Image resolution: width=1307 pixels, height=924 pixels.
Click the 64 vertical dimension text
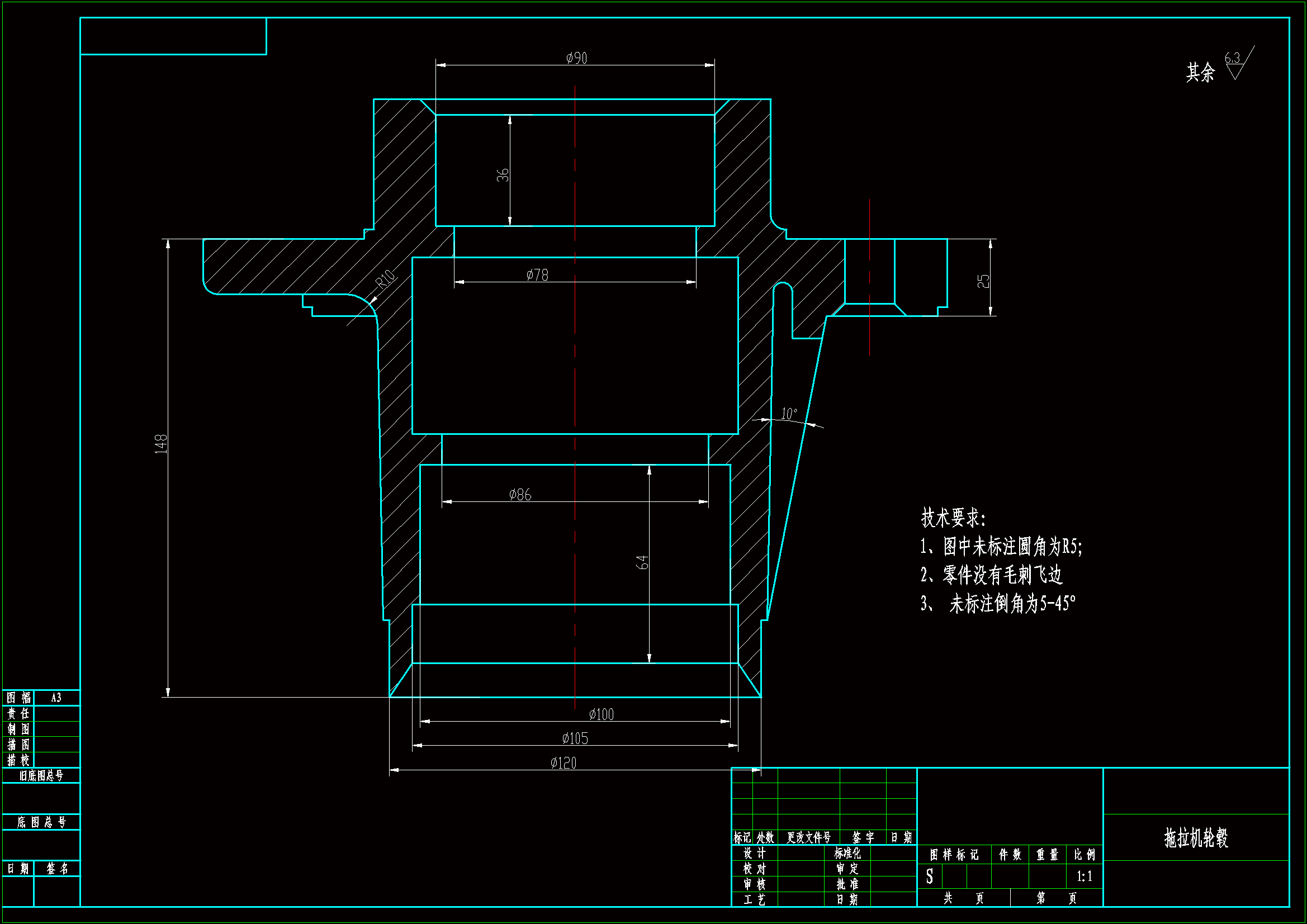coord(642,562)
